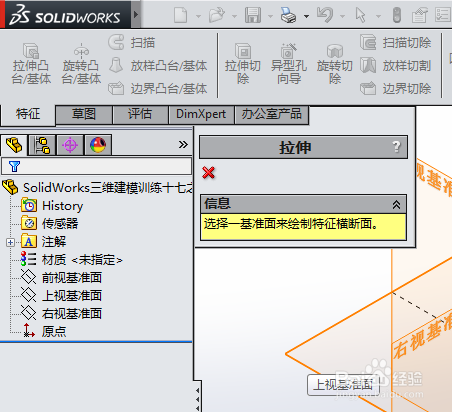
Task: Switch to the 评估 tab
Action: click(x=140, y=114)
